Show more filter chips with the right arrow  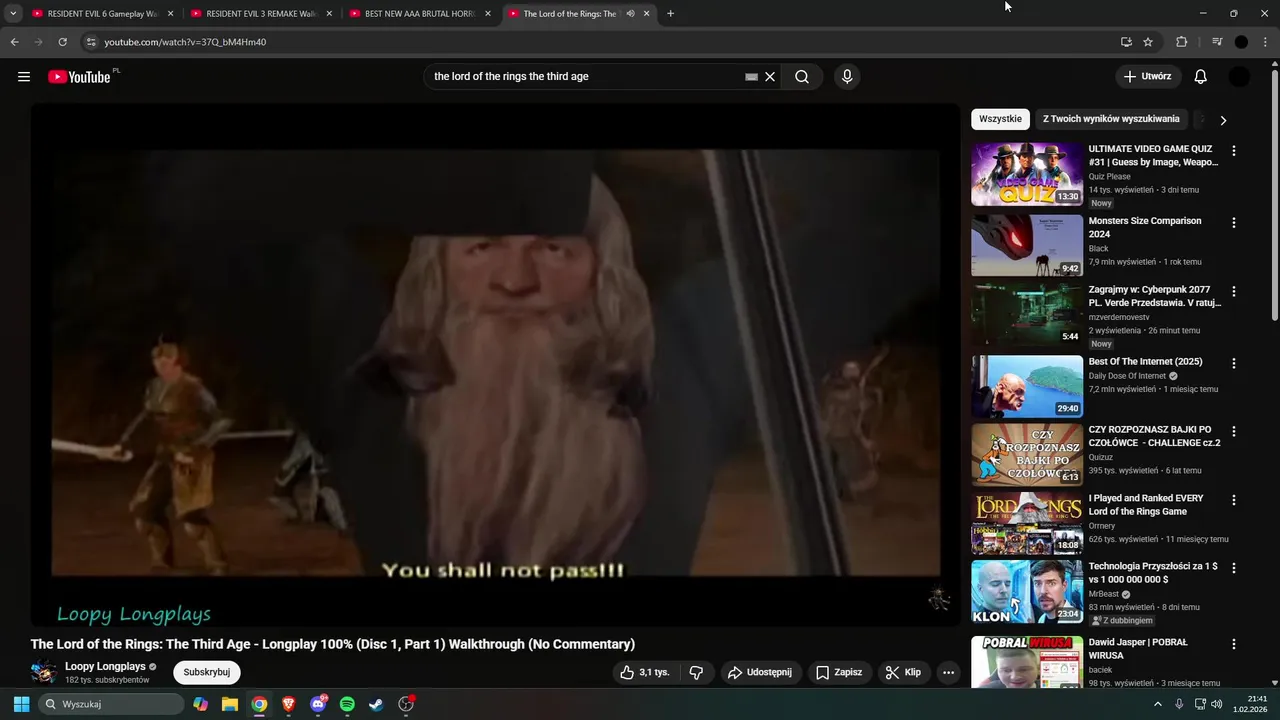(x=1222, y=120)
